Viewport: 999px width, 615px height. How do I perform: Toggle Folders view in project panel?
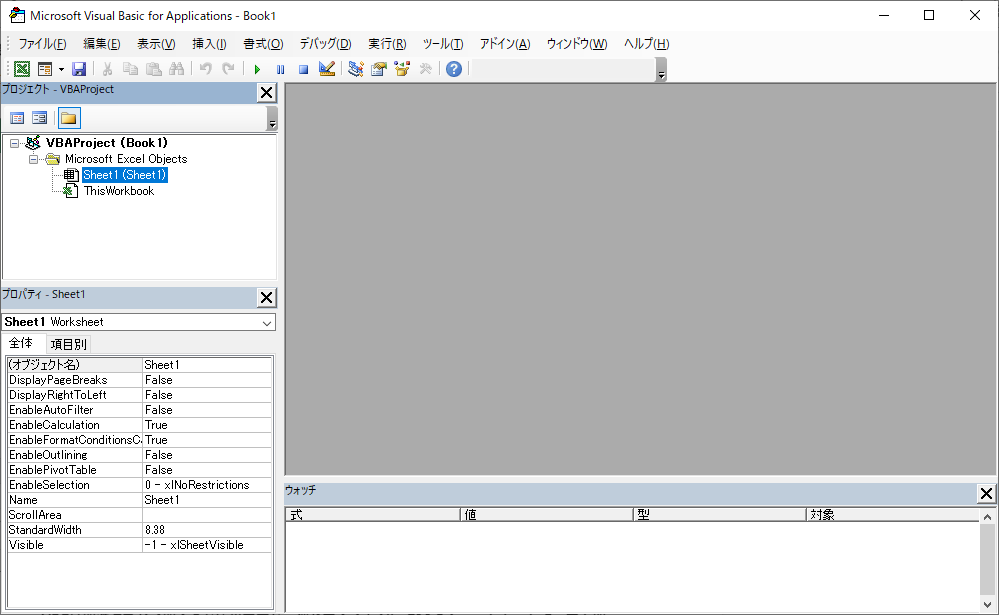click(x=69, y=118)
